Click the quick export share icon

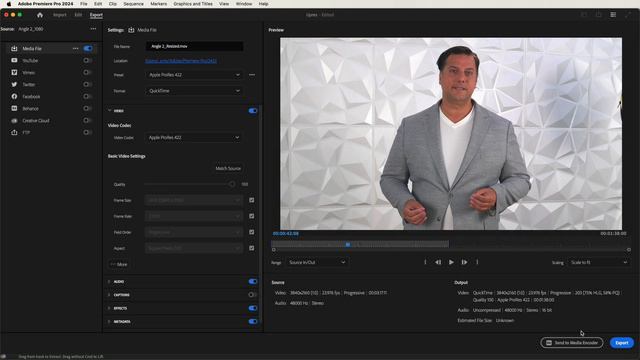point(598,15)
